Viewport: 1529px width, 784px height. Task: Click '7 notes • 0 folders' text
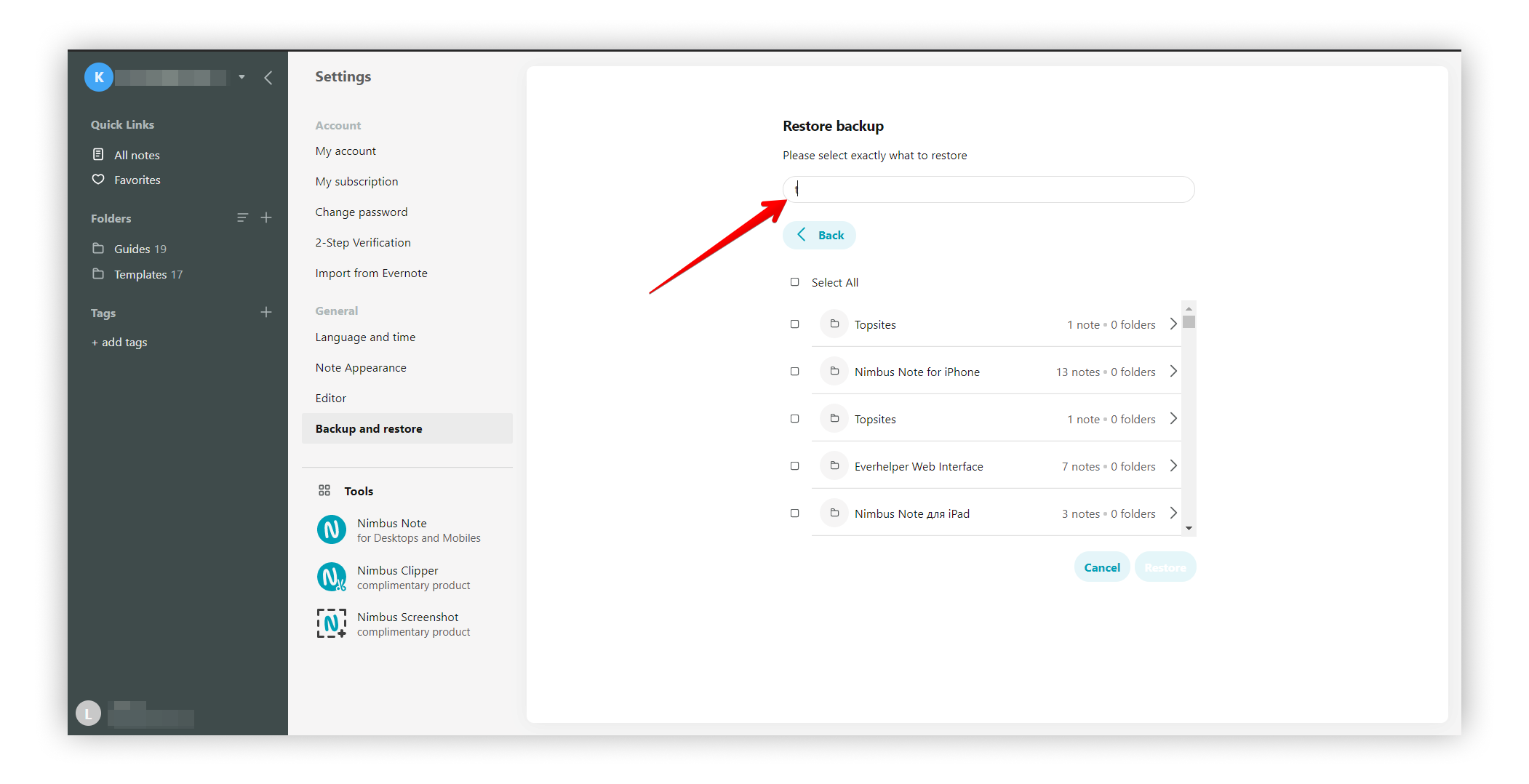tap(1109, 467)
